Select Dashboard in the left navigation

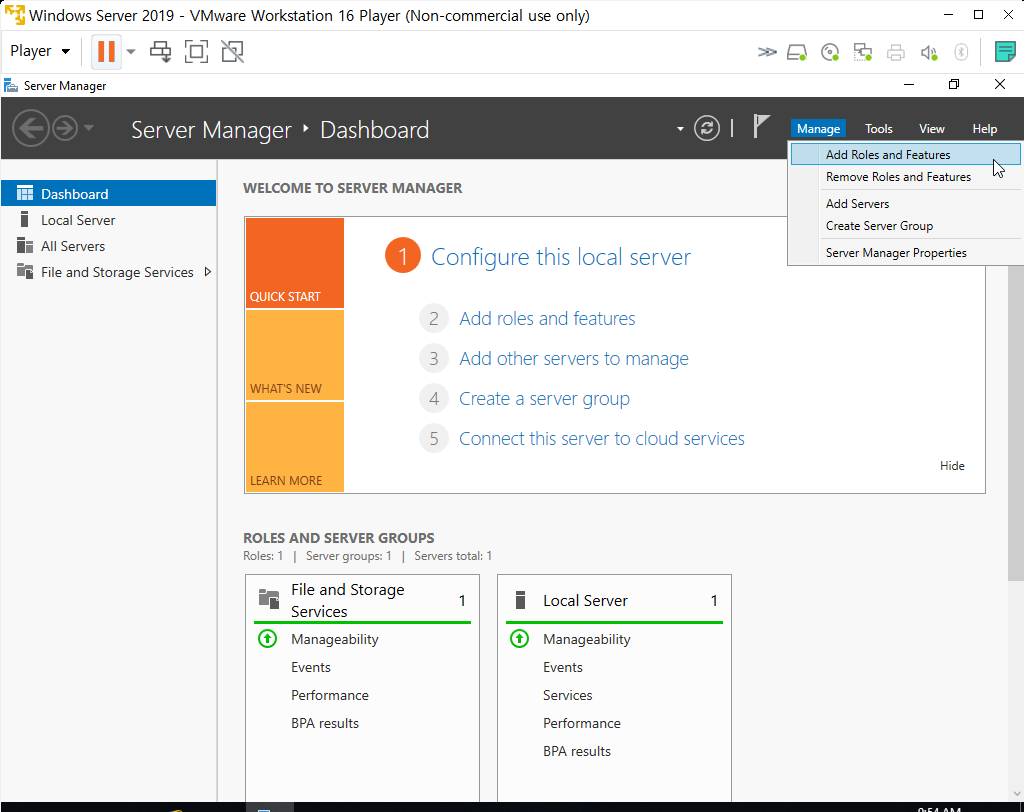click(108, 193)
